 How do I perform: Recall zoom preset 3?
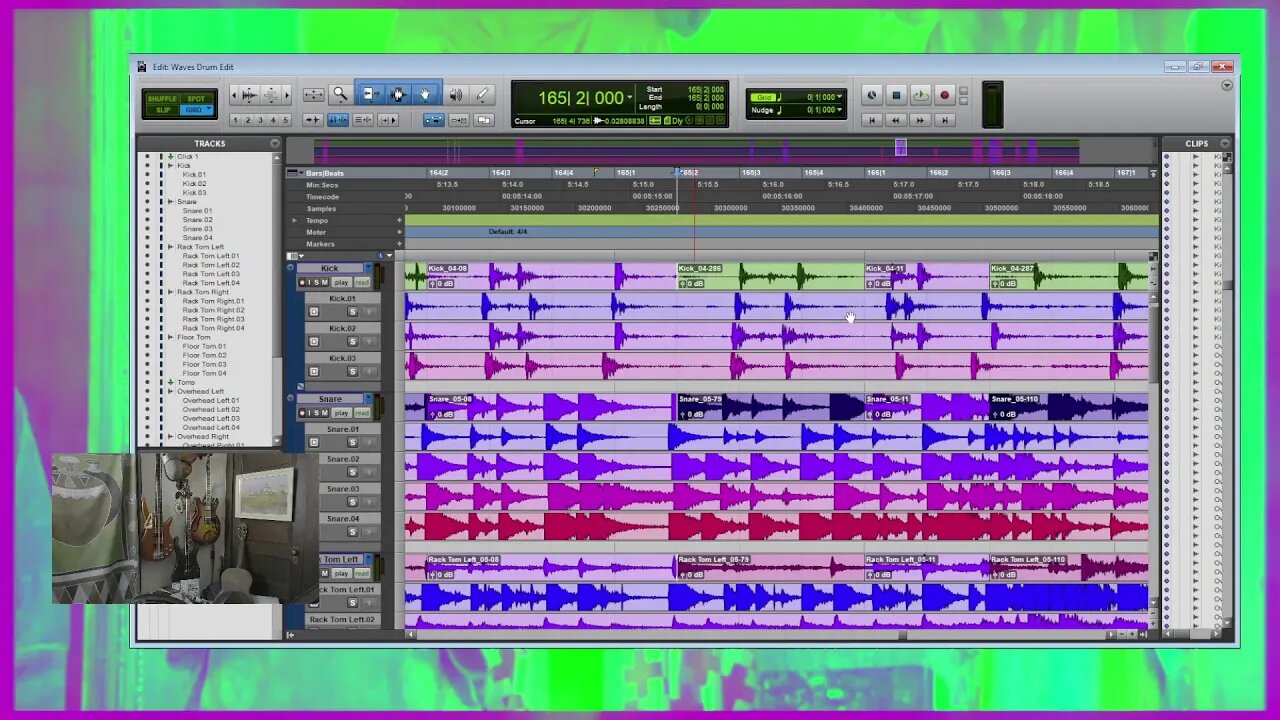(x=261, y=120)
